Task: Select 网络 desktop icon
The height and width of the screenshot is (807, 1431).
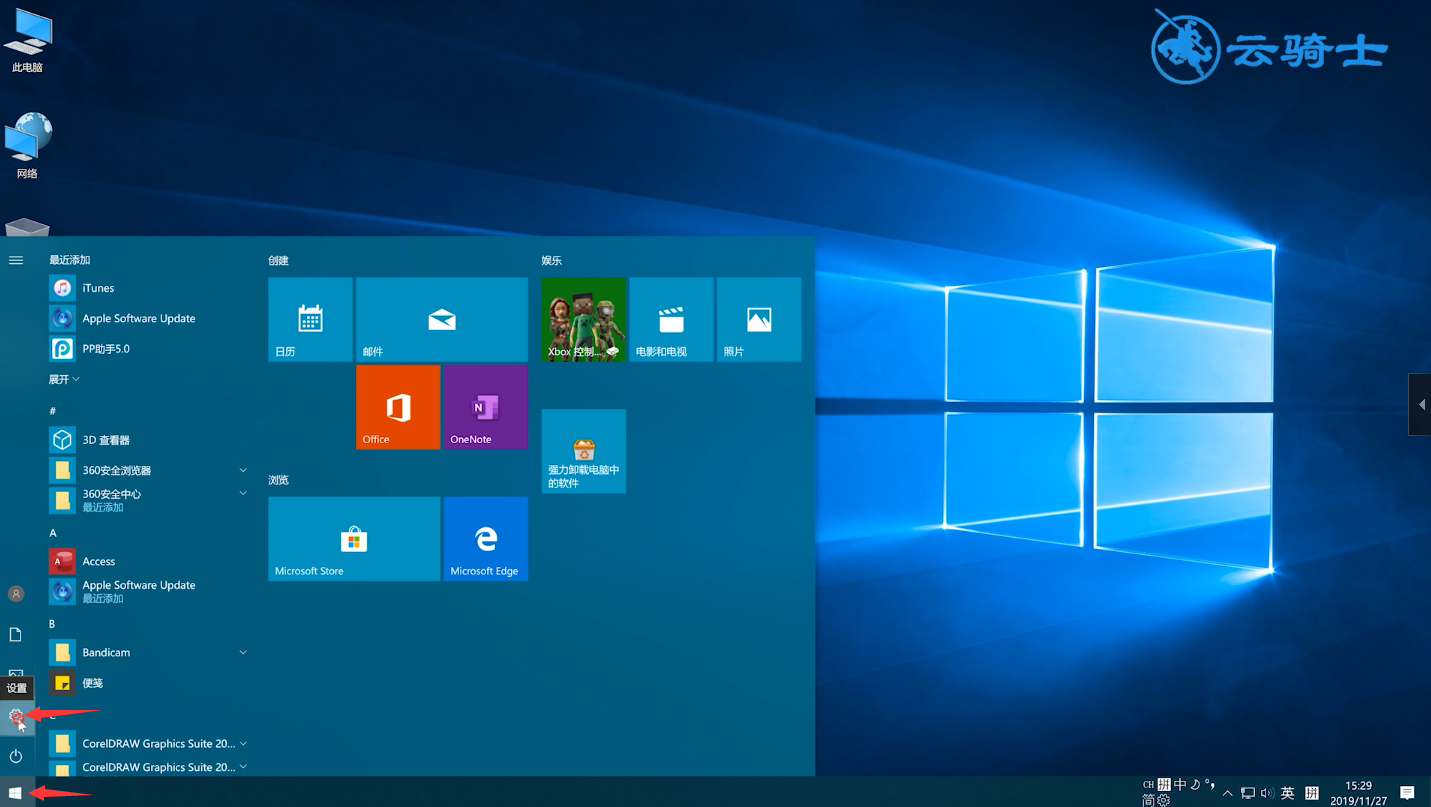Action: click(27, 146)
